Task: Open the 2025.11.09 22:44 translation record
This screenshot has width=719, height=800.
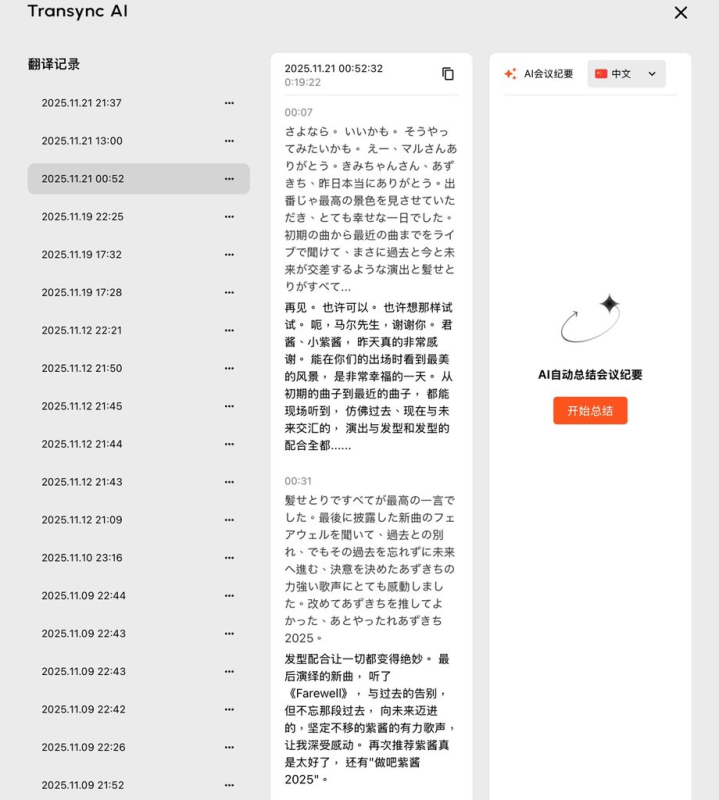Action: [x=82, y=596]
